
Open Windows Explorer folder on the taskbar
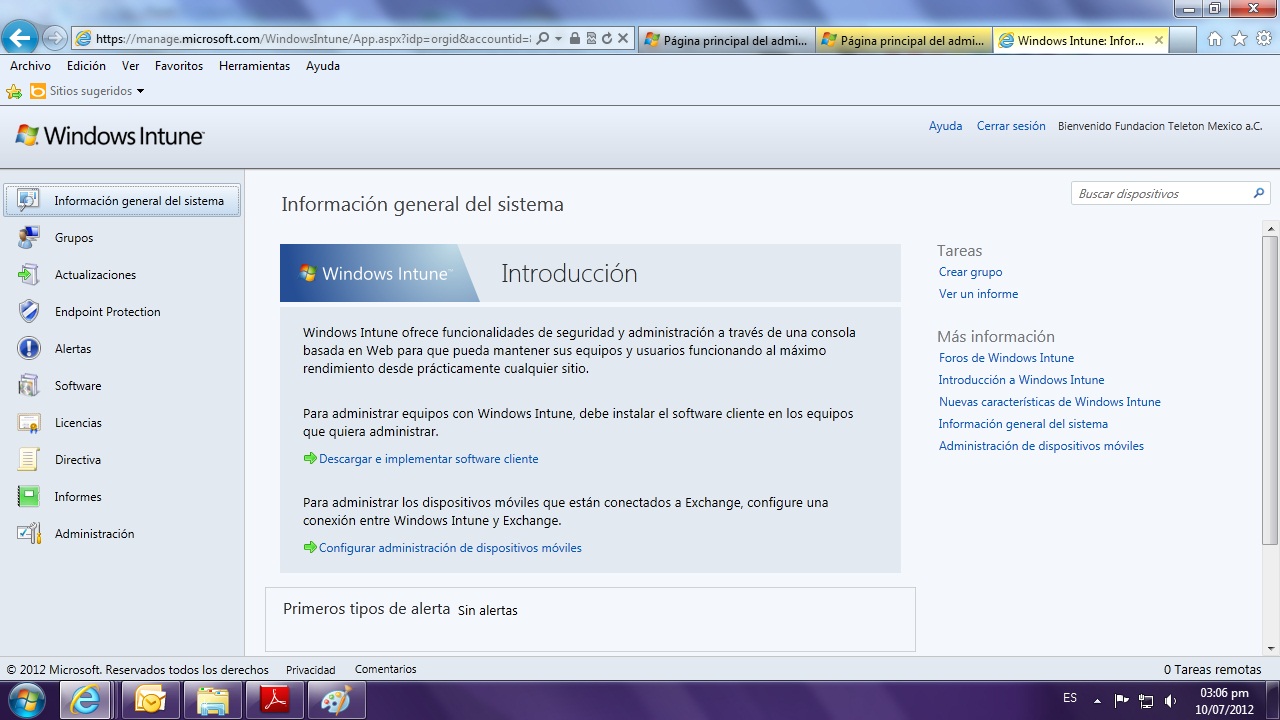tap(212, 700)
